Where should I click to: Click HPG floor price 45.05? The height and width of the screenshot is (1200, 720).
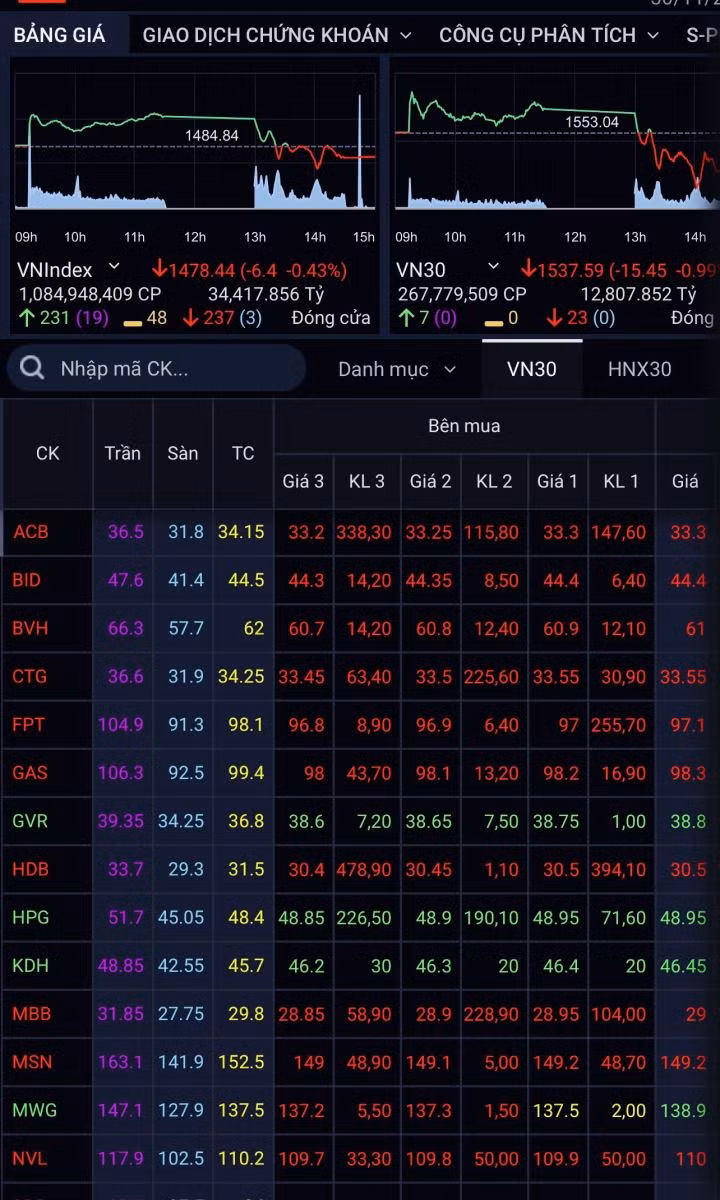[x=180, y=917]
